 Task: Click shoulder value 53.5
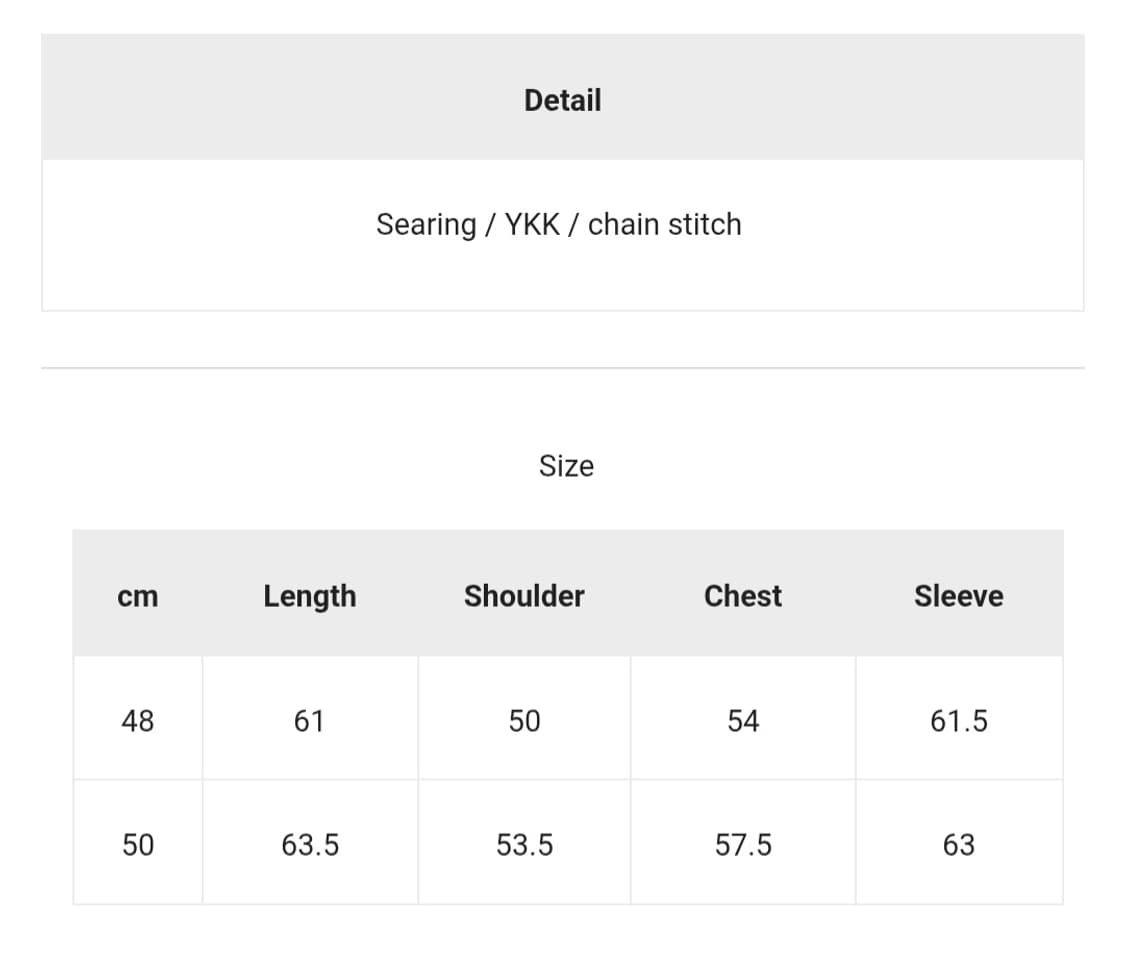(x=524, y=845)
